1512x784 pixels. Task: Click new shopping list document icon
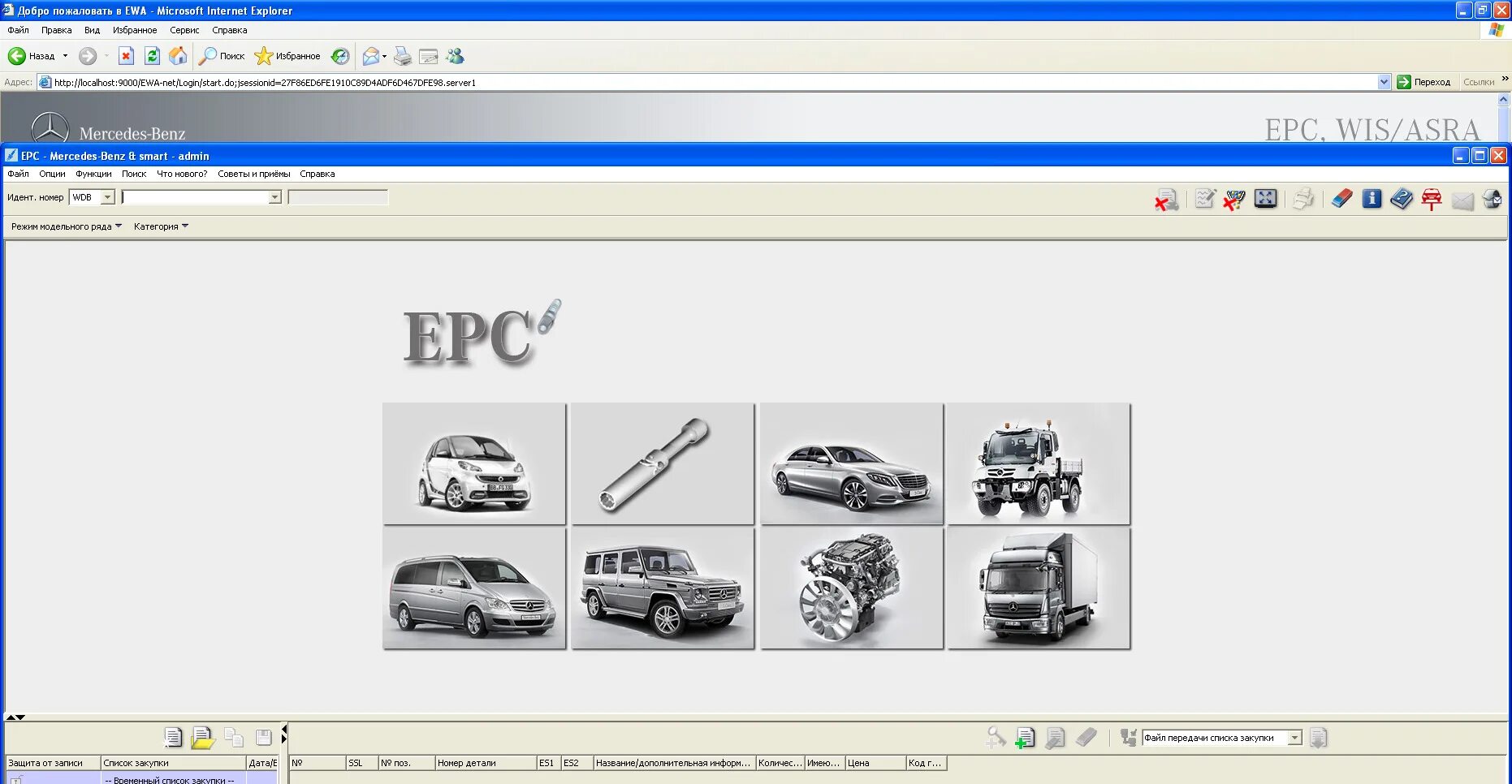click(x=173, y=737)
